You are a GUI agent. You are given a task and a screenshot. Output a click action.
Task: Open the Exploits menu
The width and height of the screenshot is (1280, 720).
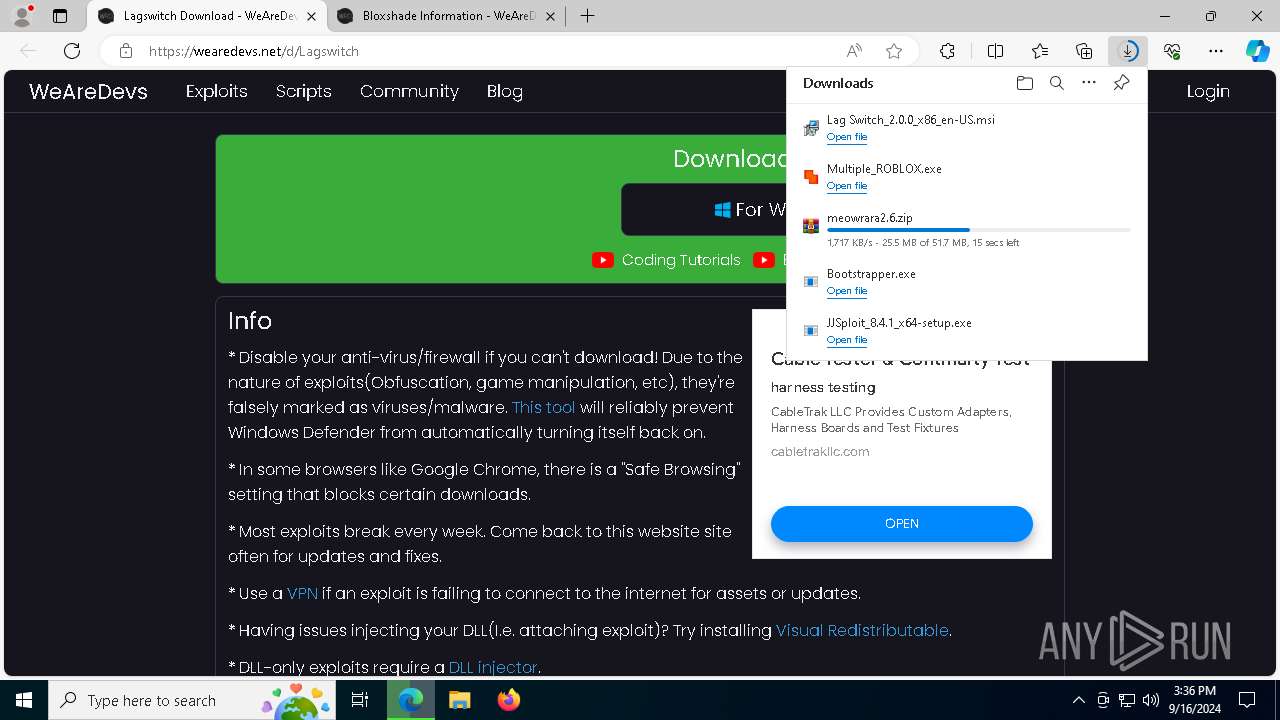coord(217,91)
